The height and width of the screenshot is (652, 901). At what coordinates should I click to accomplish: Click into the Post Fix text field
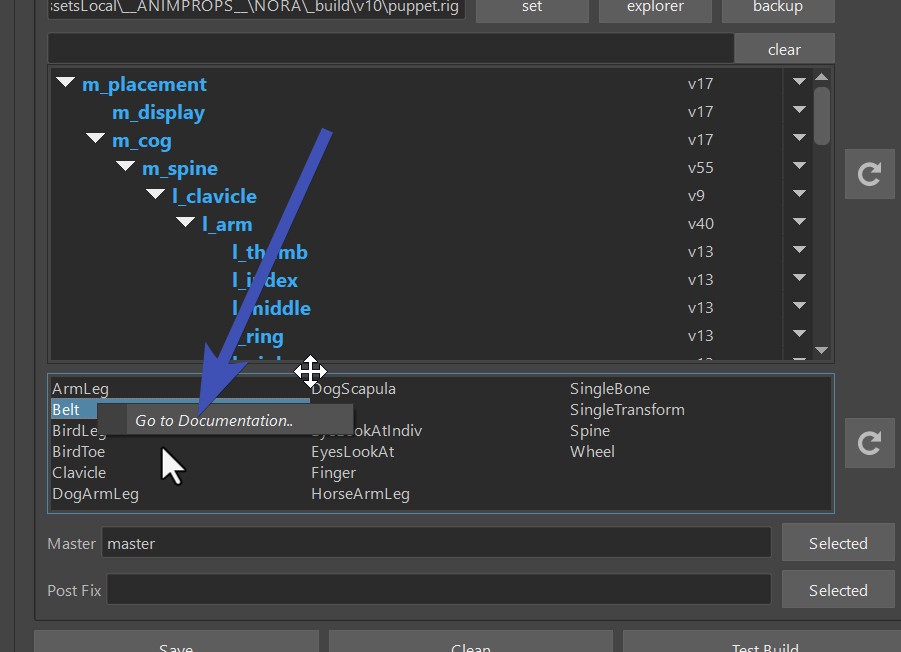point(438,590)
